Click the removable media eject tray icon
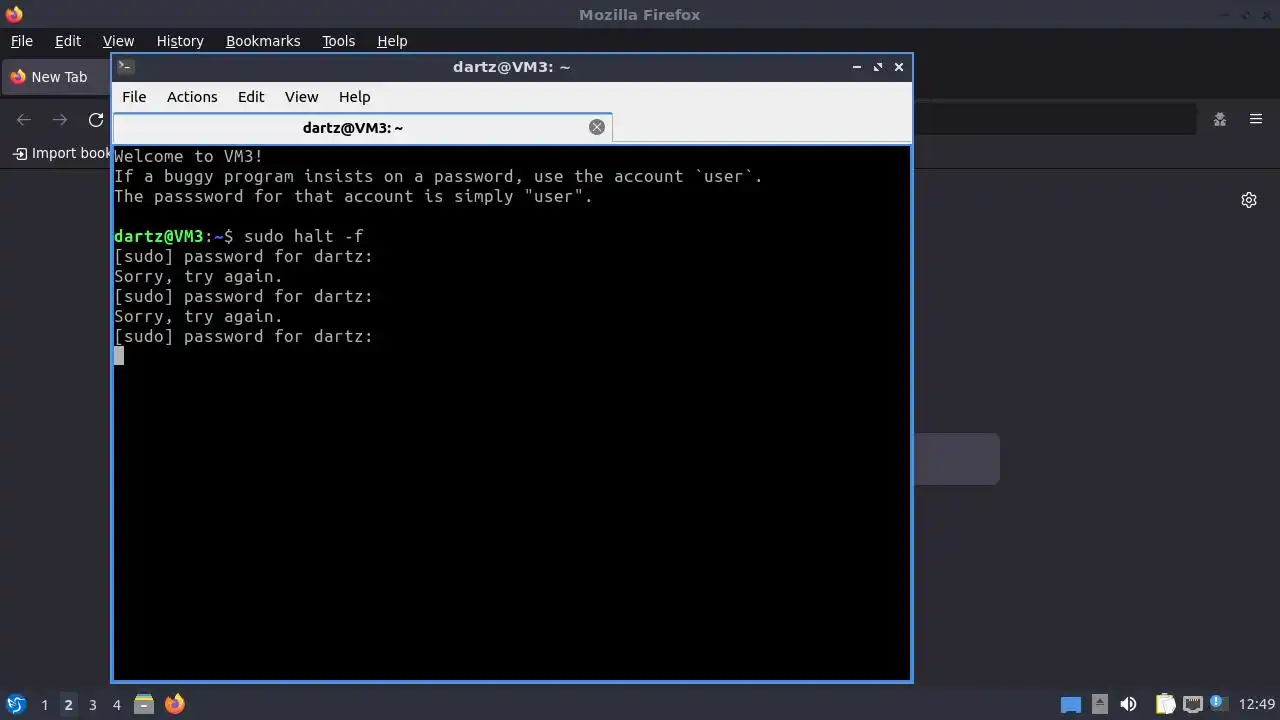This screenshot has height=720, width=1280. (x=1100, y=704)
